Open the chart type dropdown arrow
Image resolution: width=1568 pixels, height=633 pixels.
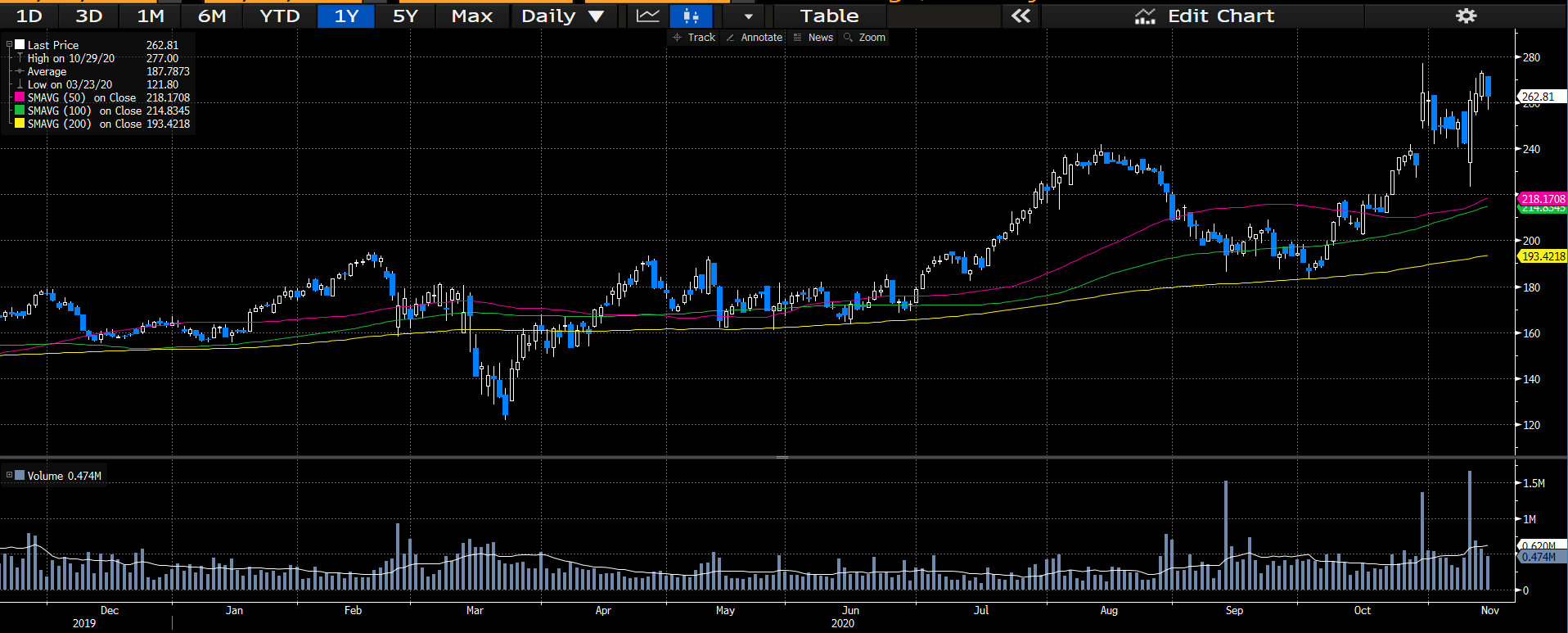pyautogui.click(x=748, y=16)
